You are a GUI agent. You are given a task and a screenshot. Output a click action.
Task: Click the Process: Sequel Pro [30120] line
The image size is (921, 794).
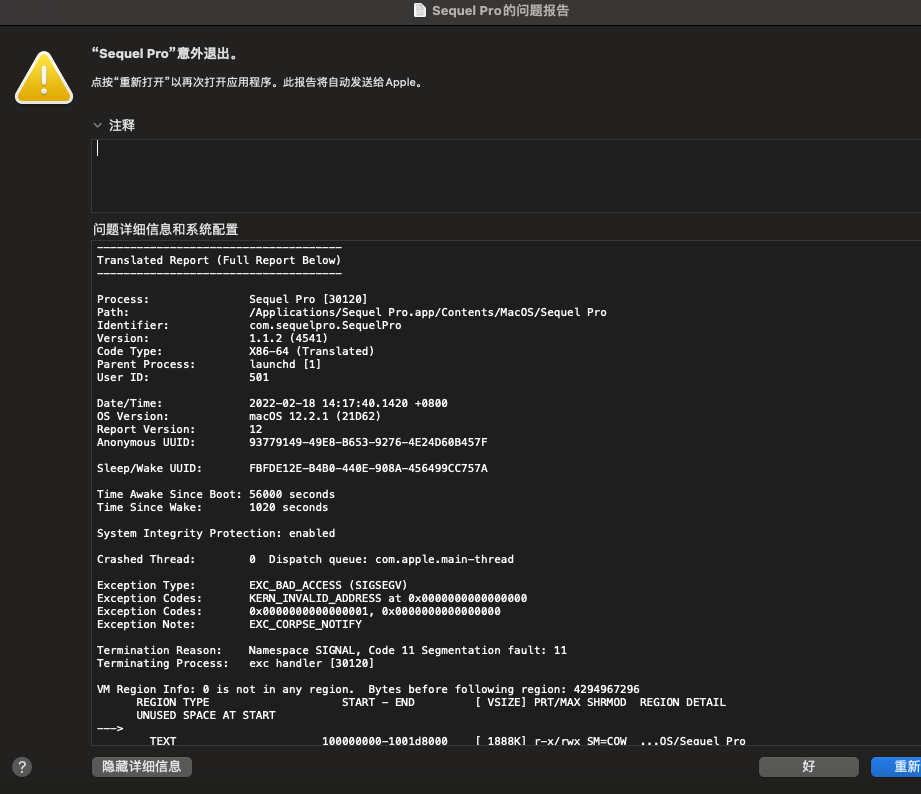click(x=232, y=299)
